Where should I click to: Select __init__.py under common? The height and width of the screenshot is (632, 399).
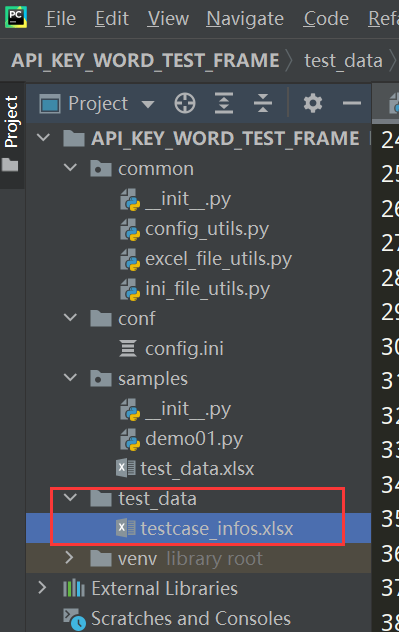pyautogui.click(x=188, y=199)
